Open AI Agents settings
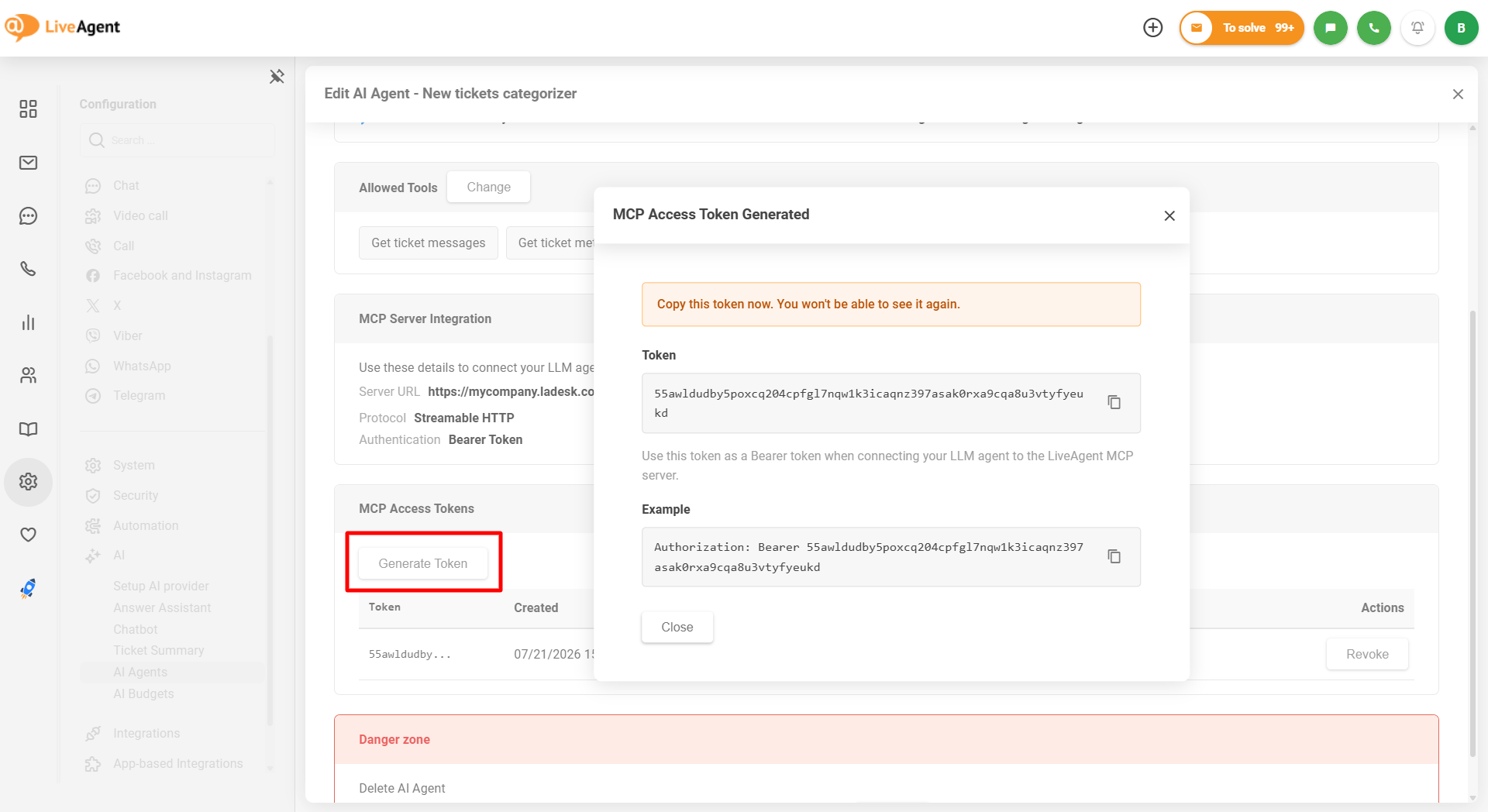The height and width of the screenshot is (812, 1488). pos(140,673)
